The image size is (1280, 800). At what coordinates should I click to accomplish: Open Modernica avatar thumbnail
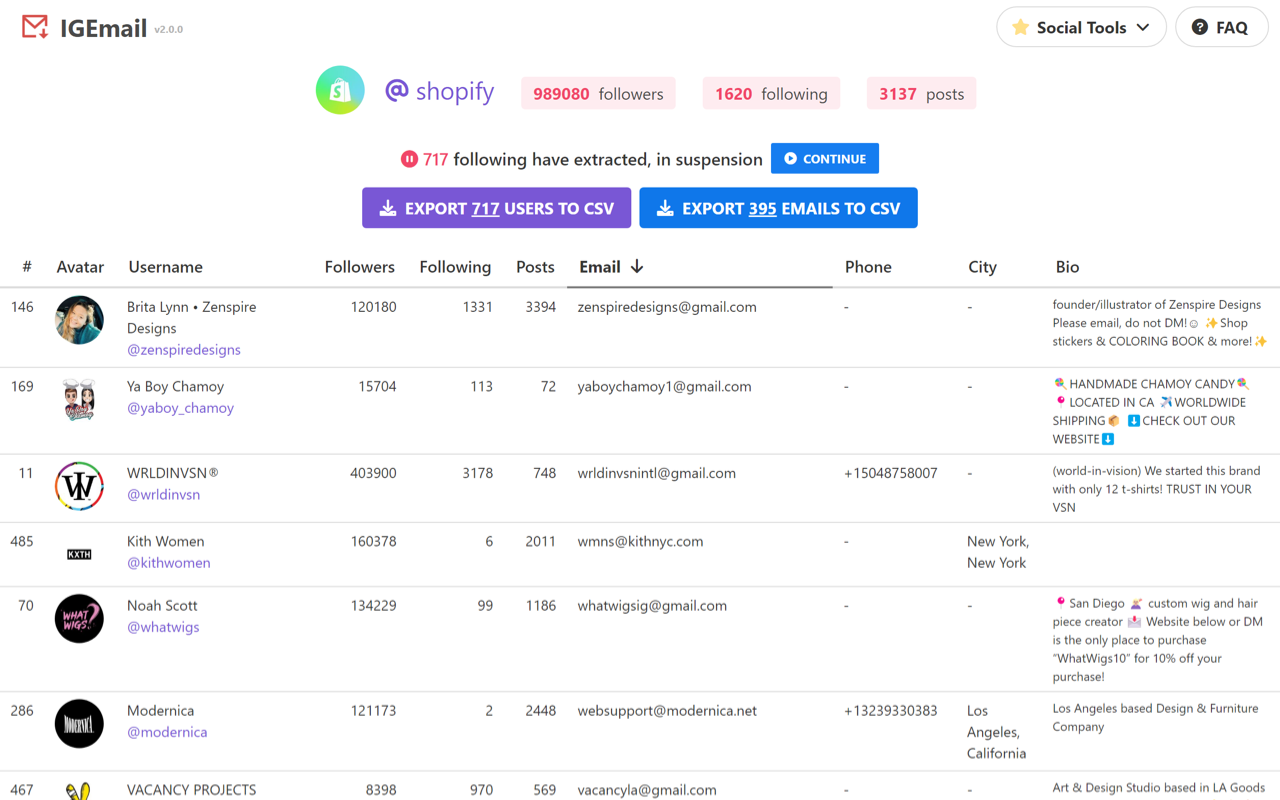click(79, 723)
